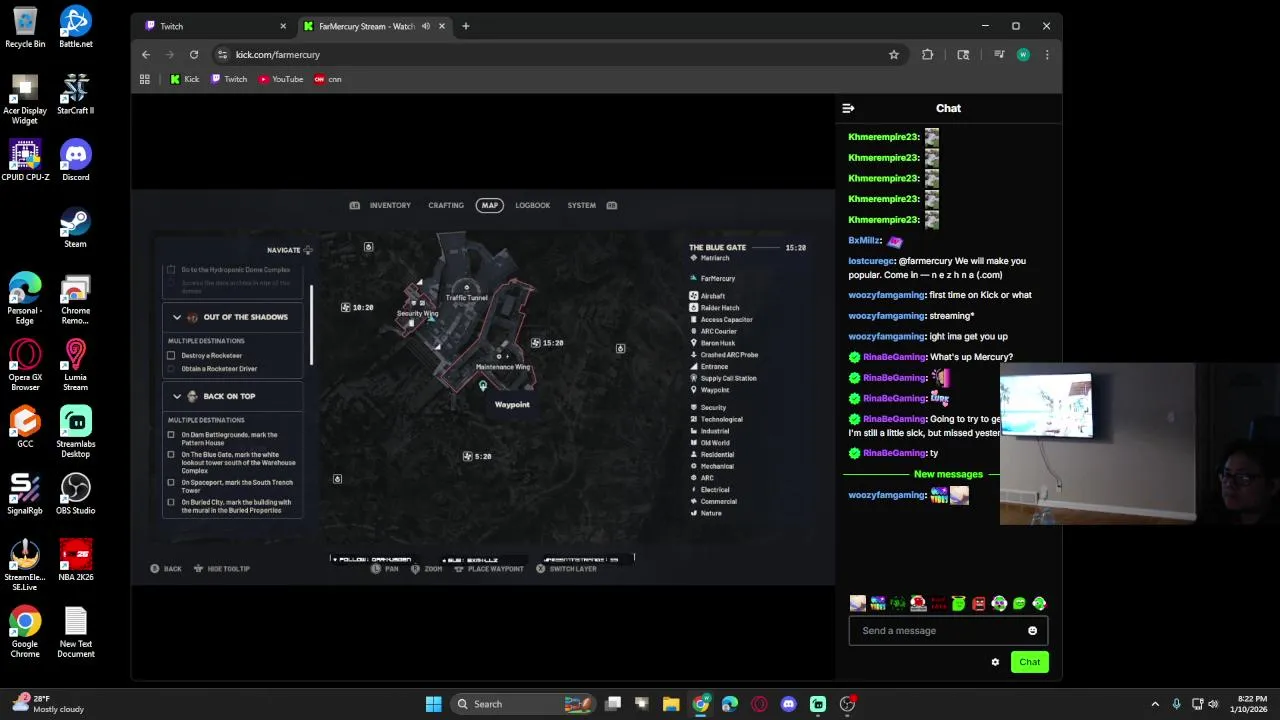Open OBS Studio desktop shortcut
Screen dimensions: 1280x720
(x=75, y=494)
